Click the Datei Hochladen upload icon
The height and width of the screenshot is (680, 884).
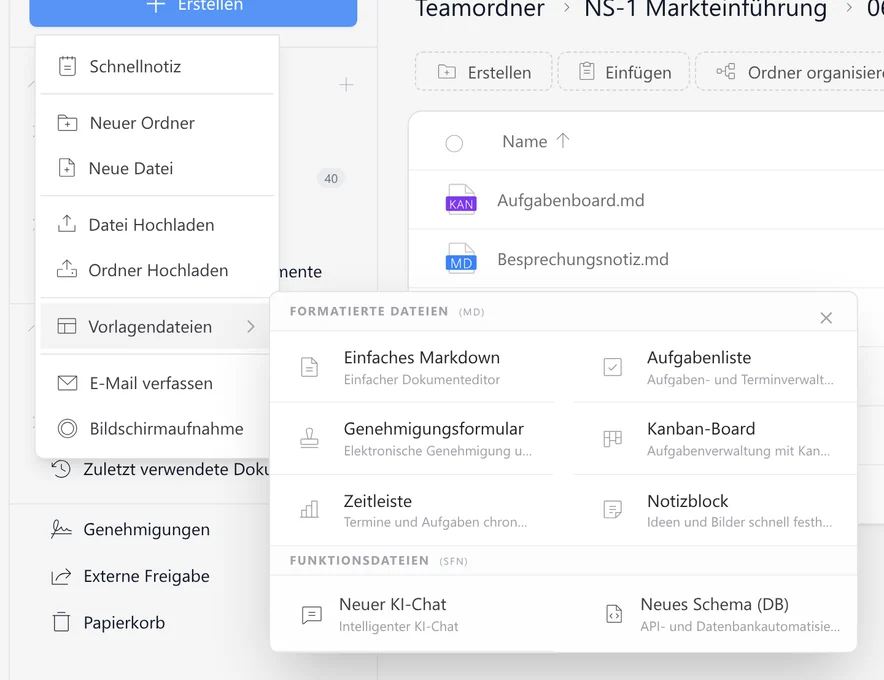click(67, 224)
